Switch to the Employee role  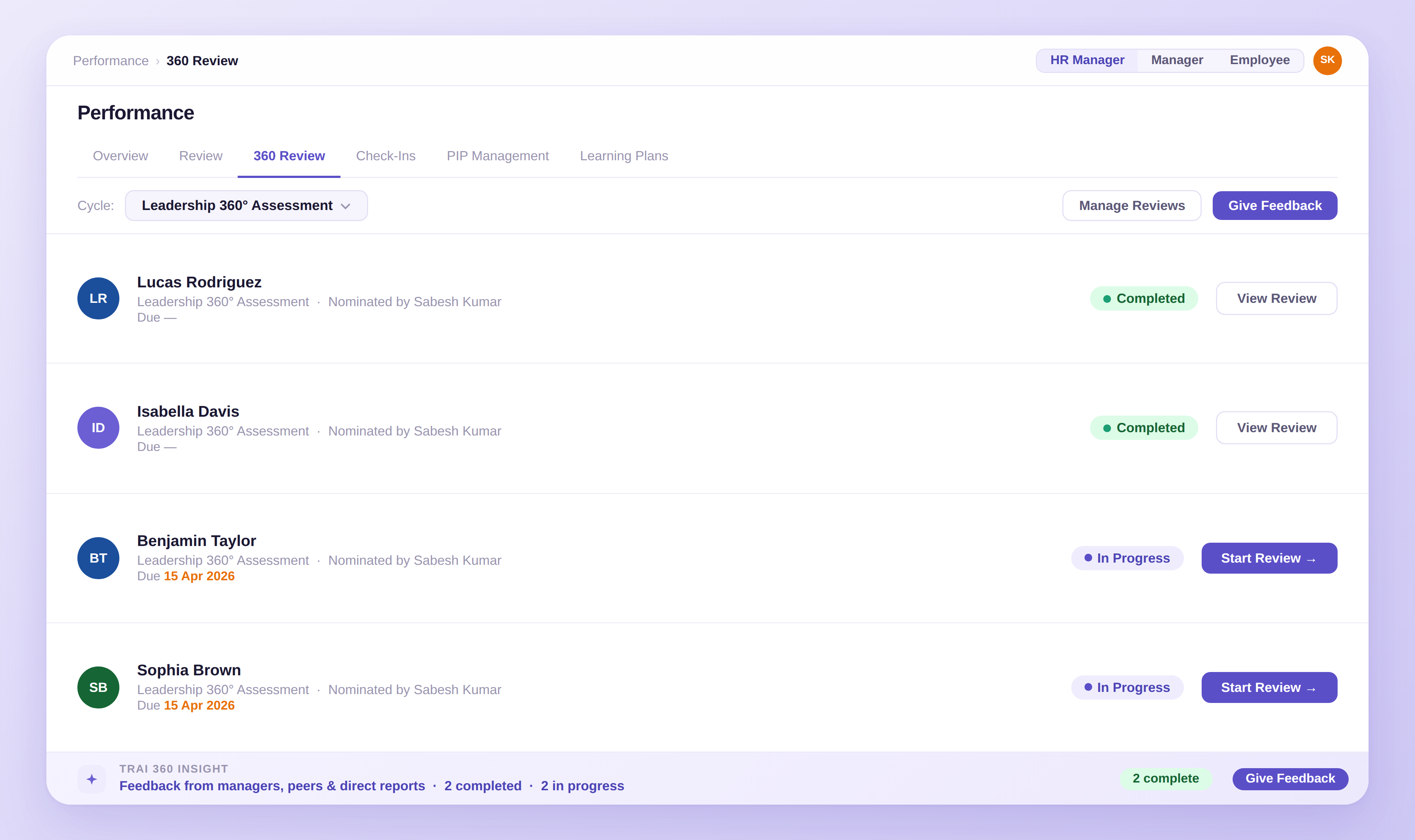pyautogui.click(x=1259, y=60)
